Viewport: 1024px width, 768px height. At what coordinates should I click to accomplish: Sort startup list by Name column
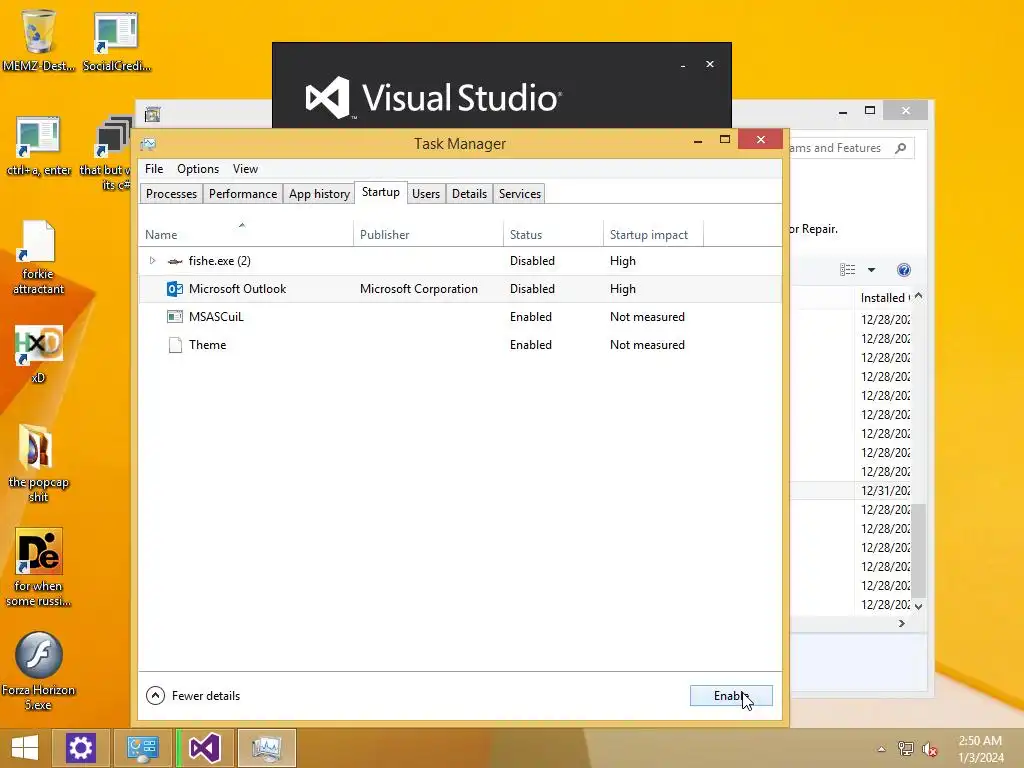(246, 234)
